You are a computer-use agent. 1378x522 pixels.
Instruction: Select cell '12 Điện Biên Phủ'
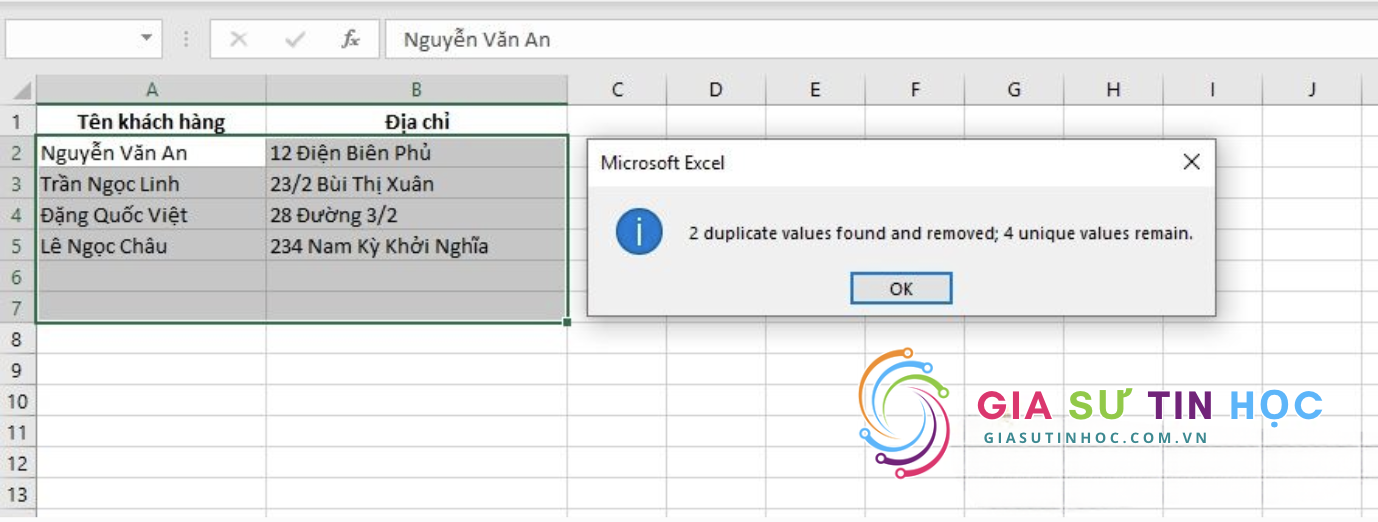(417, 153)
